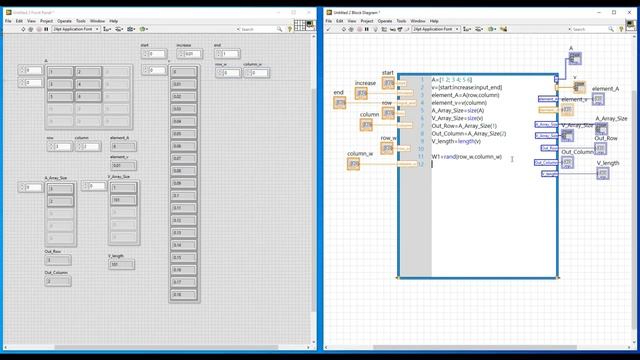Select the A array indicator terminal
Screen dimensions: 640x360
click(575, 58)
